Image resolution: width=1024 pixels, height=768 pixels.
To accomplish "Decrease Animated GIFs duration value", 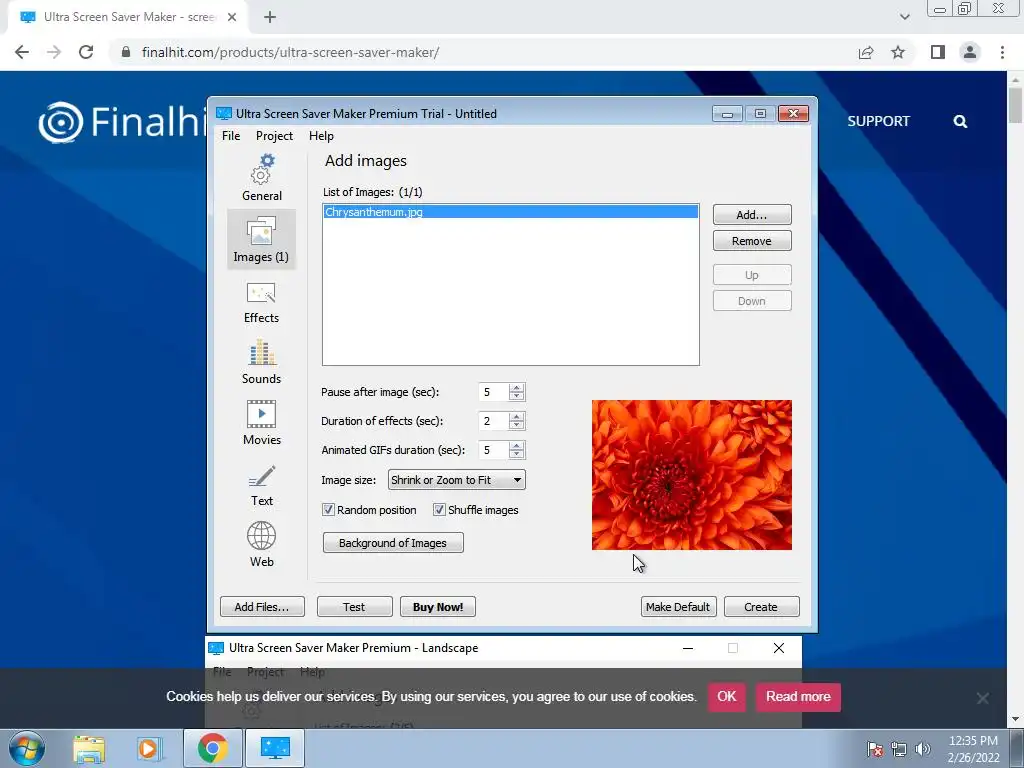I will (x=517, y=454).
